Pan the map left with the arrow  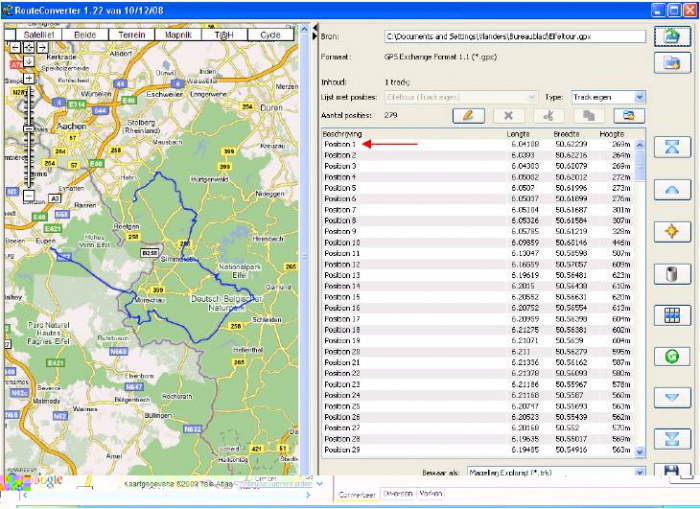[x=16, y=47]
